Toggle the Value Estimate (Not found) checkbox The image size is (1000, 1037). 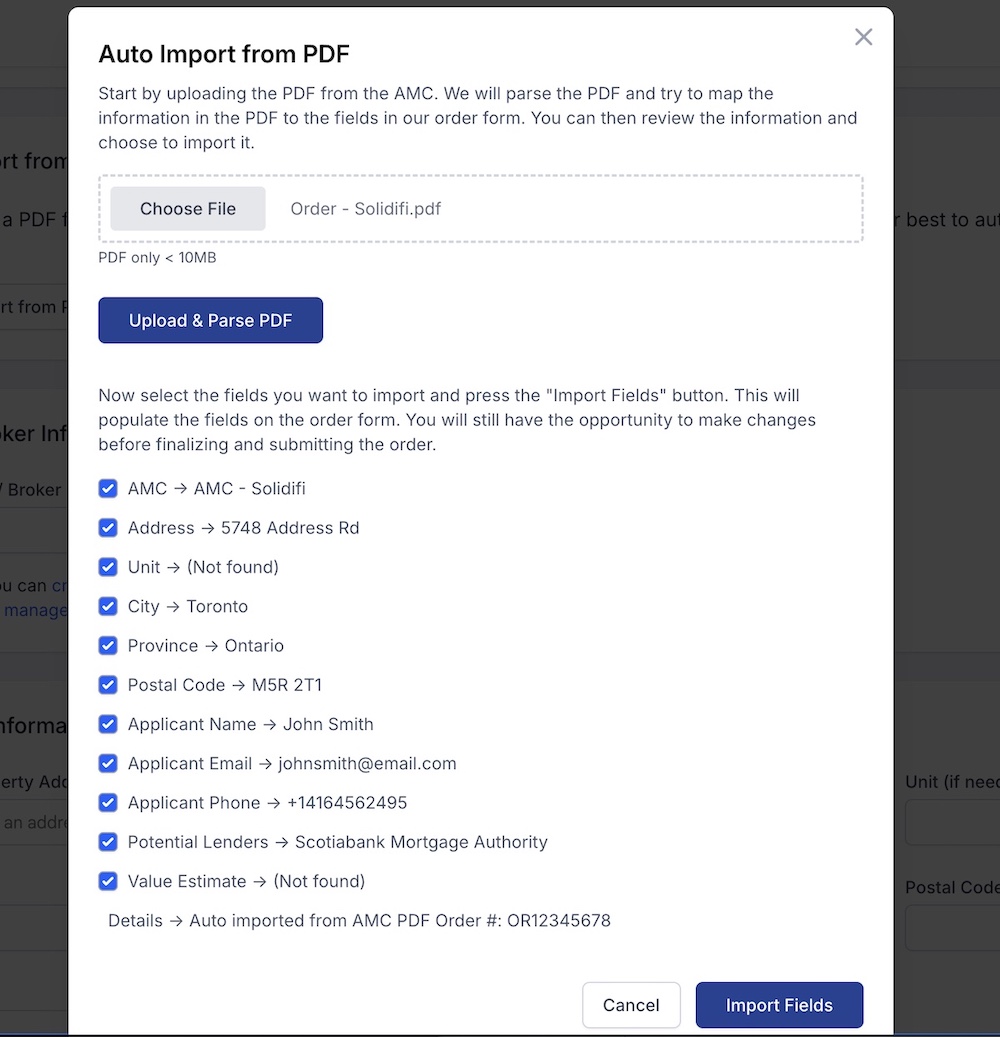[x=108, y=881]
